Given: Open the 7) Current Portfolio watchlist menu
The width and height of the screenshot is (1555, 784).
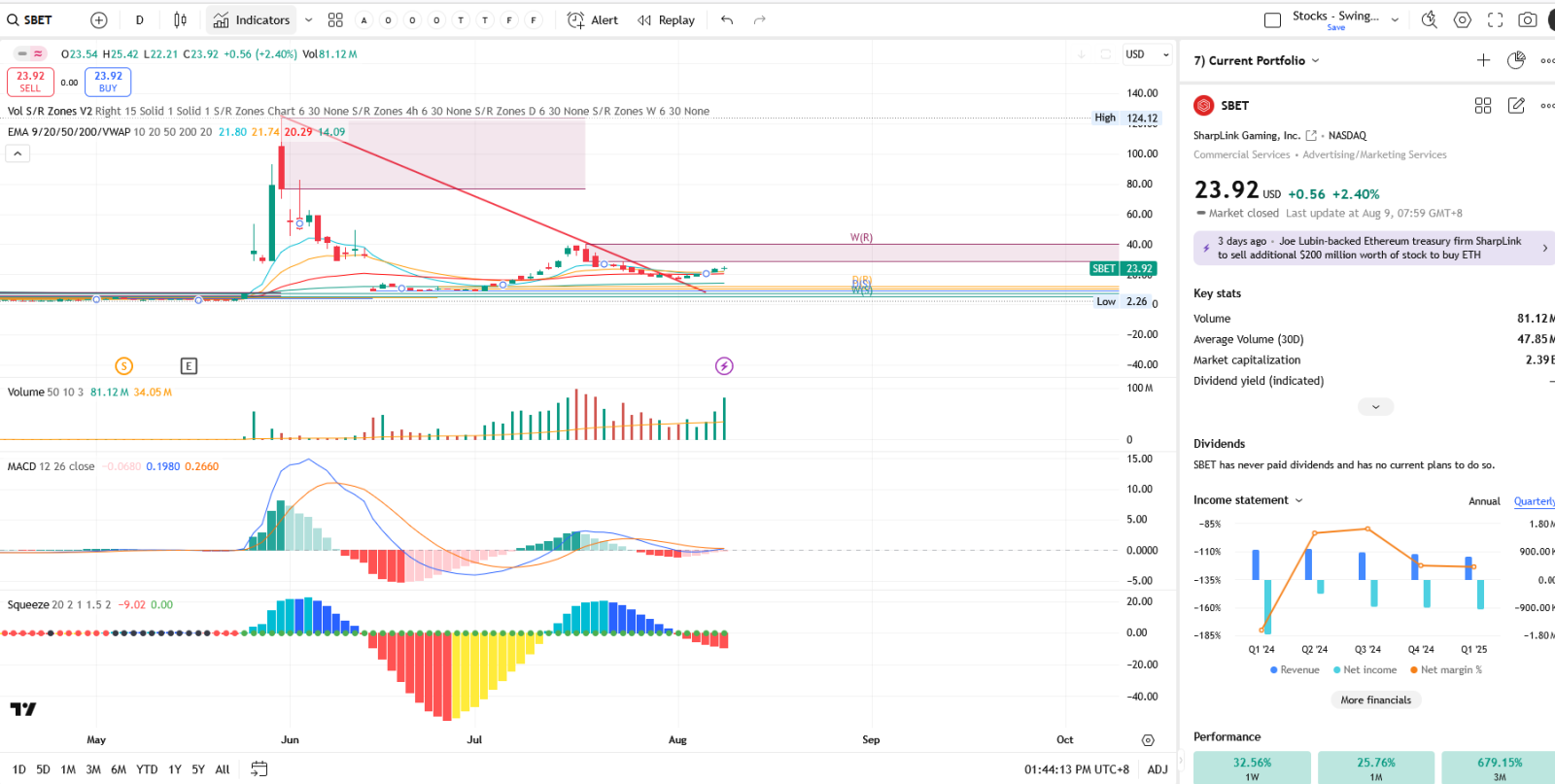Looking at the screenshot, I should [x=1257, y=60].
